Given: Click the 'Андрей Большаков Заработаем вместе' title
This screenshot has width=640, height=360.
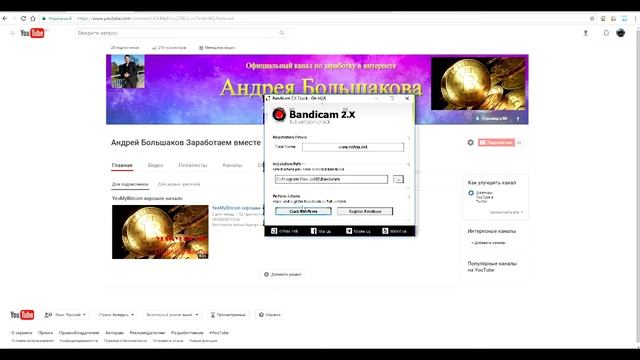Looking at the screenshot, I should pos(186,142).
